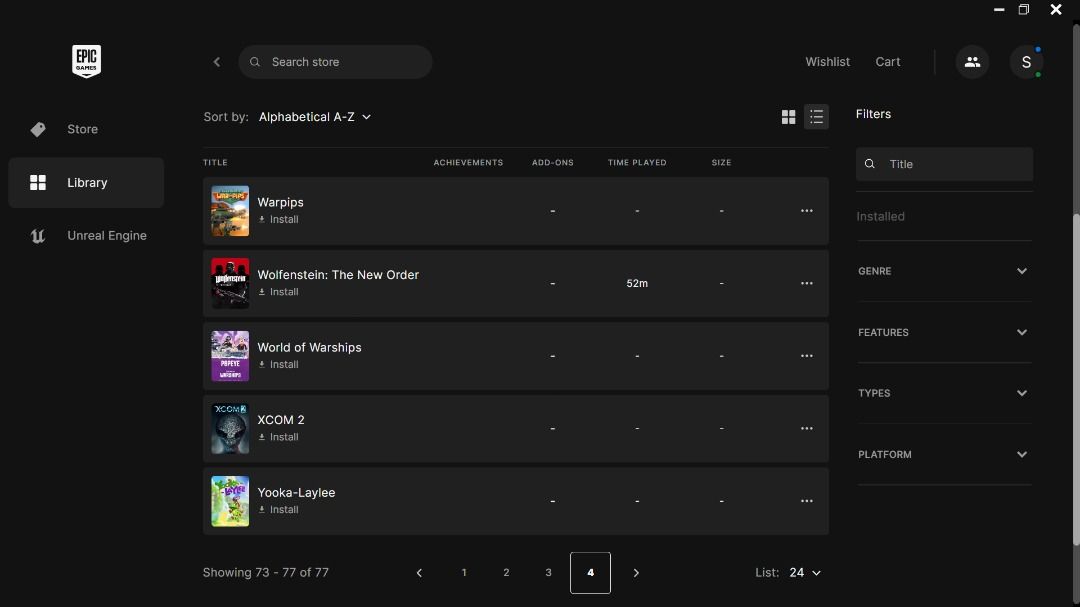Open three-dot menu for XCOM 2
Screen dimensions: 1080x607
[x=806, y=429]
